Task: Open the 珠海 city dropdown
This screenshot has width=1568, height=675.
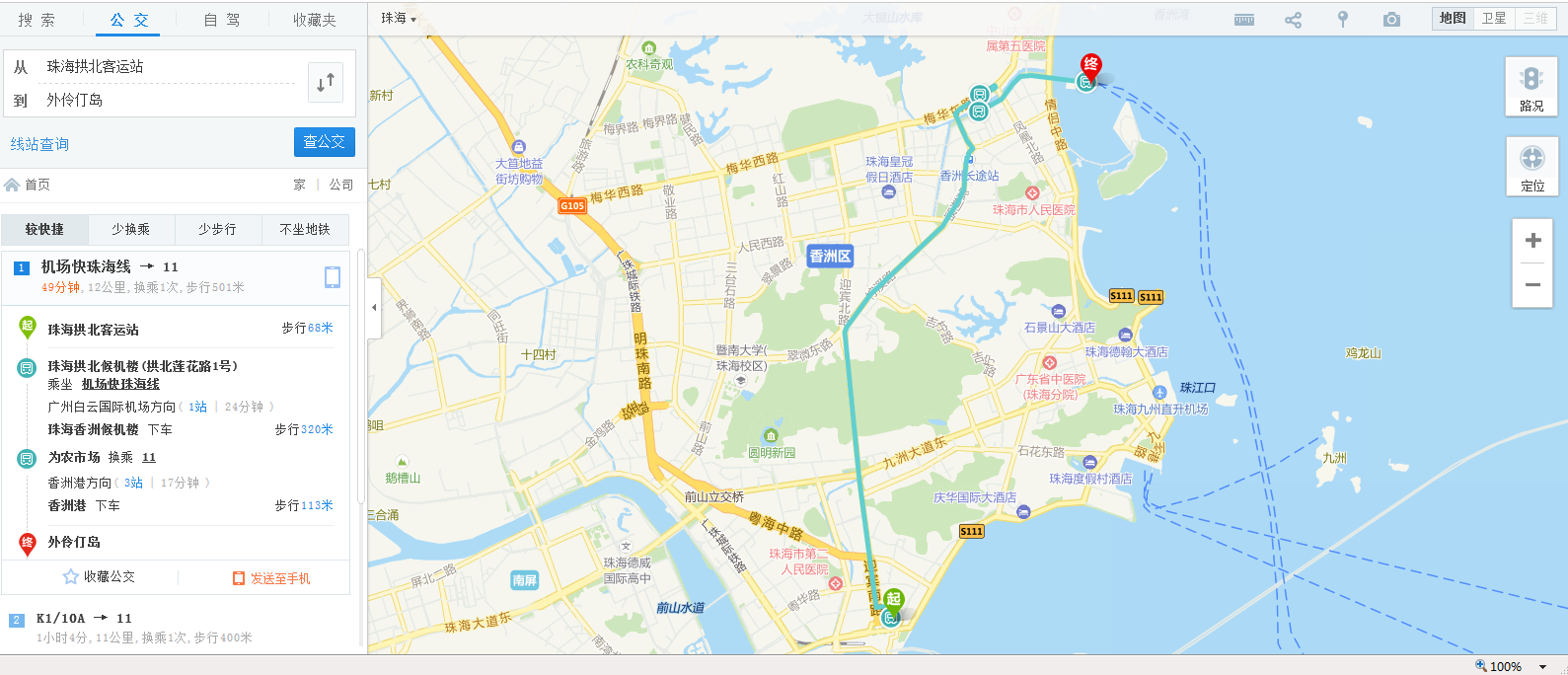Action: coord(399,19)
